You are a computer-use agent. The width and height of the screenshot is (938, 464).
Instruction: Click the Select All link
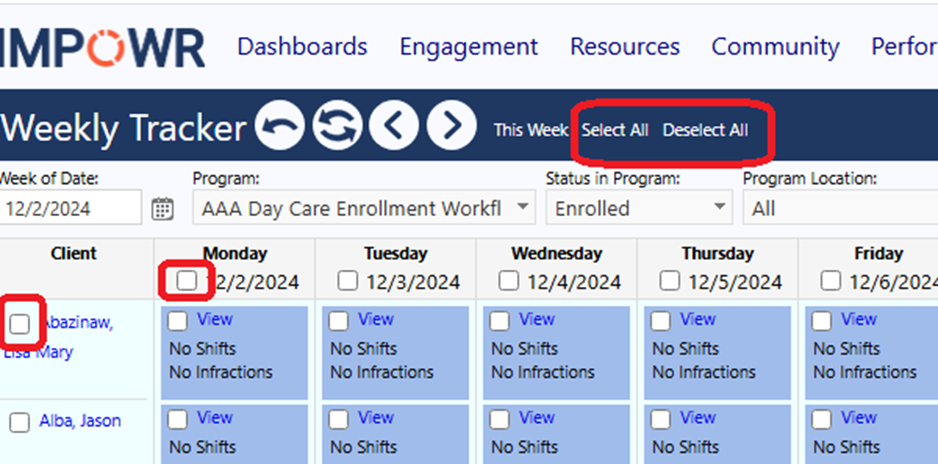tap(615, 130)
